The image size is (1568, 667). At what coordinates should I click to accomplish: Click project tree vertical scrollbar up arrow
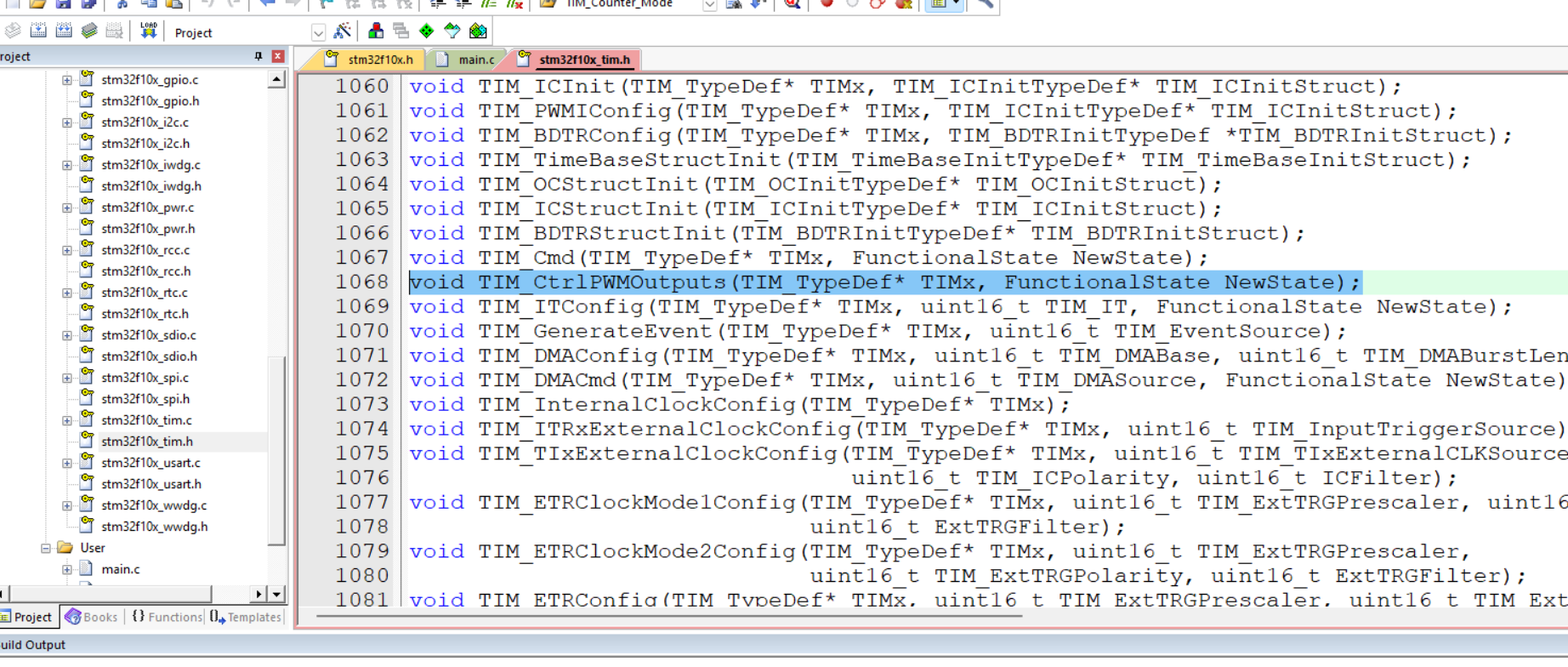click(x=276, y=79)
